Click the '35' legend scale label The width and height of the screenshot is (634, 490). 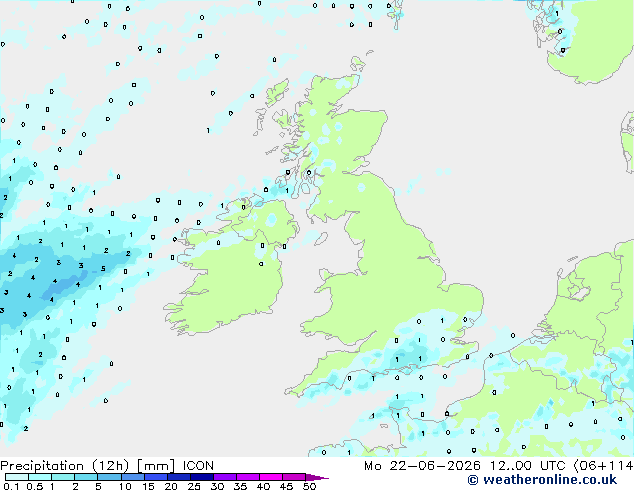[x=241, y=486]
